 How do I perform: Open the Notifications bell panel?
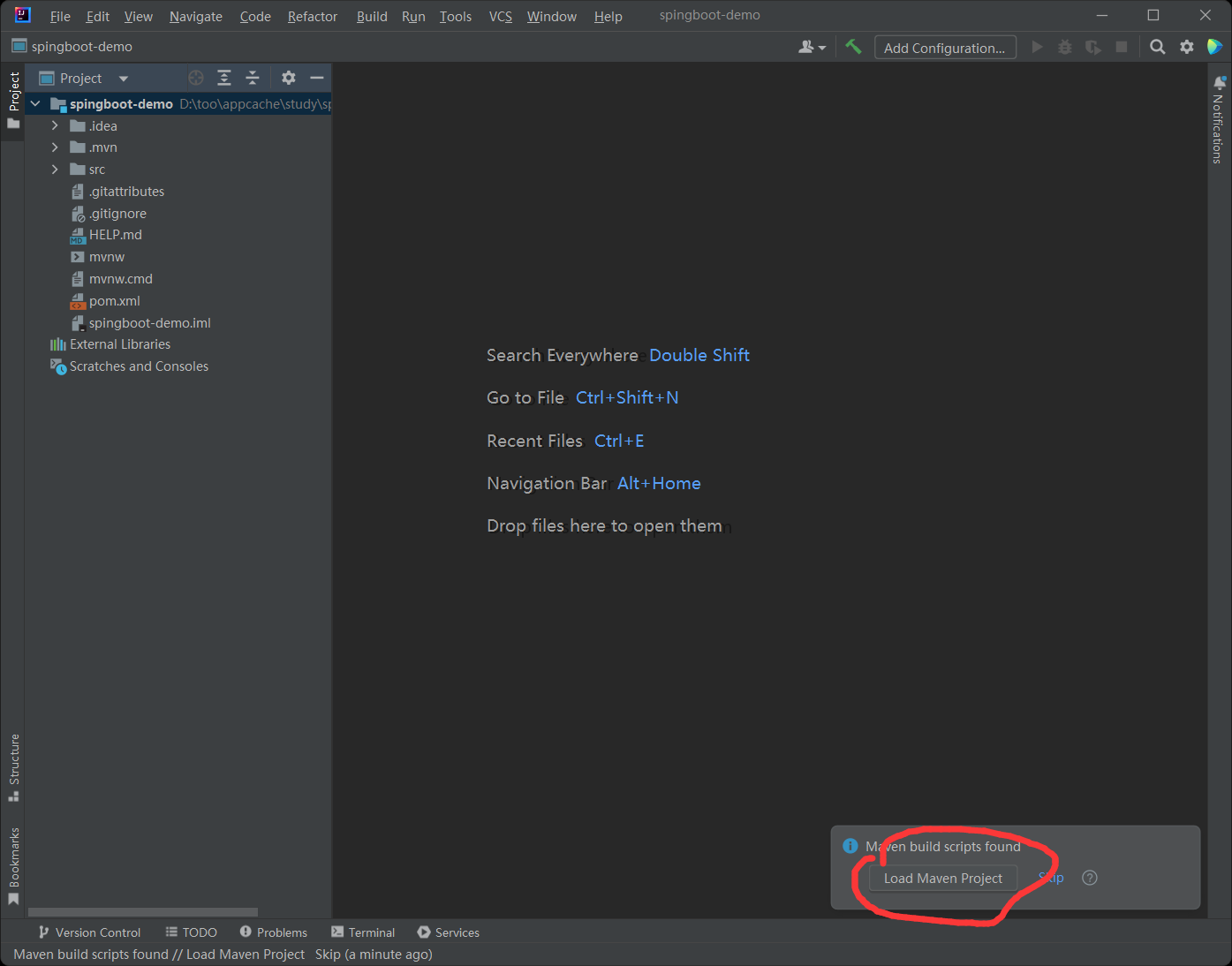[1219, 120]
